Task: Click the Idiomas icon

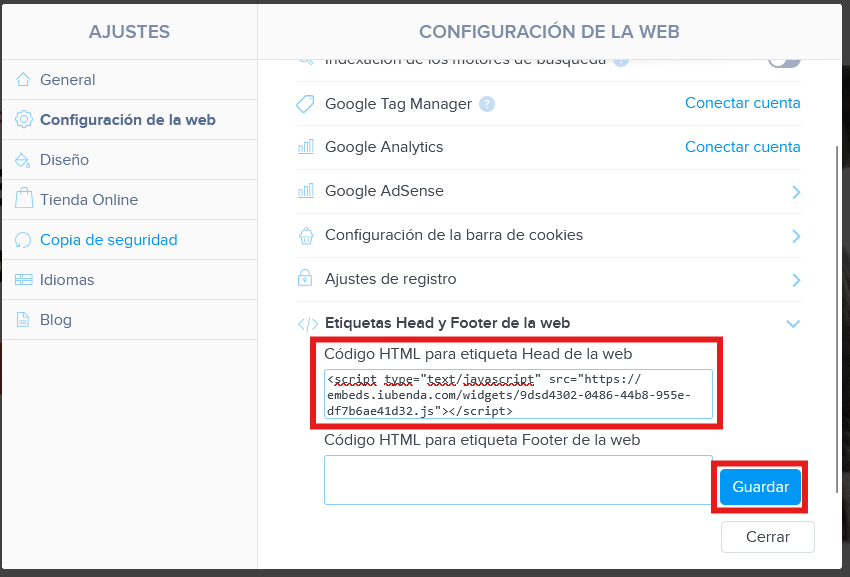Action: pos(23,279)
